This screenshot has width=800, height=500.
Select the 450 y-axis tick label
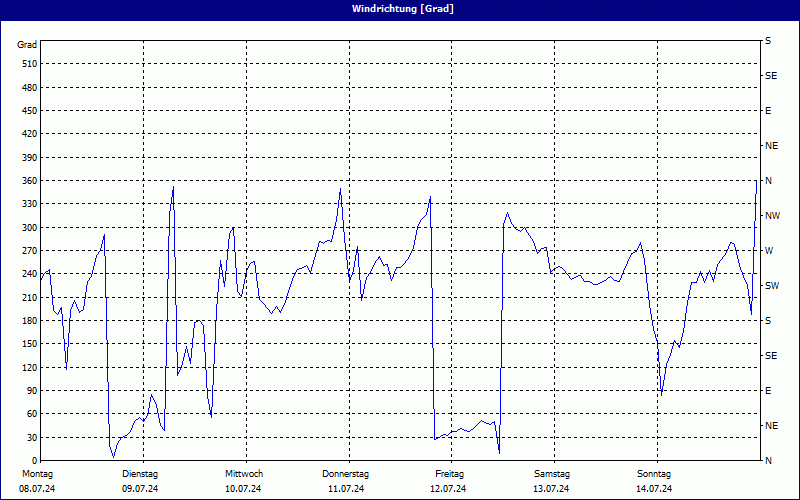[x=30, y=111]
